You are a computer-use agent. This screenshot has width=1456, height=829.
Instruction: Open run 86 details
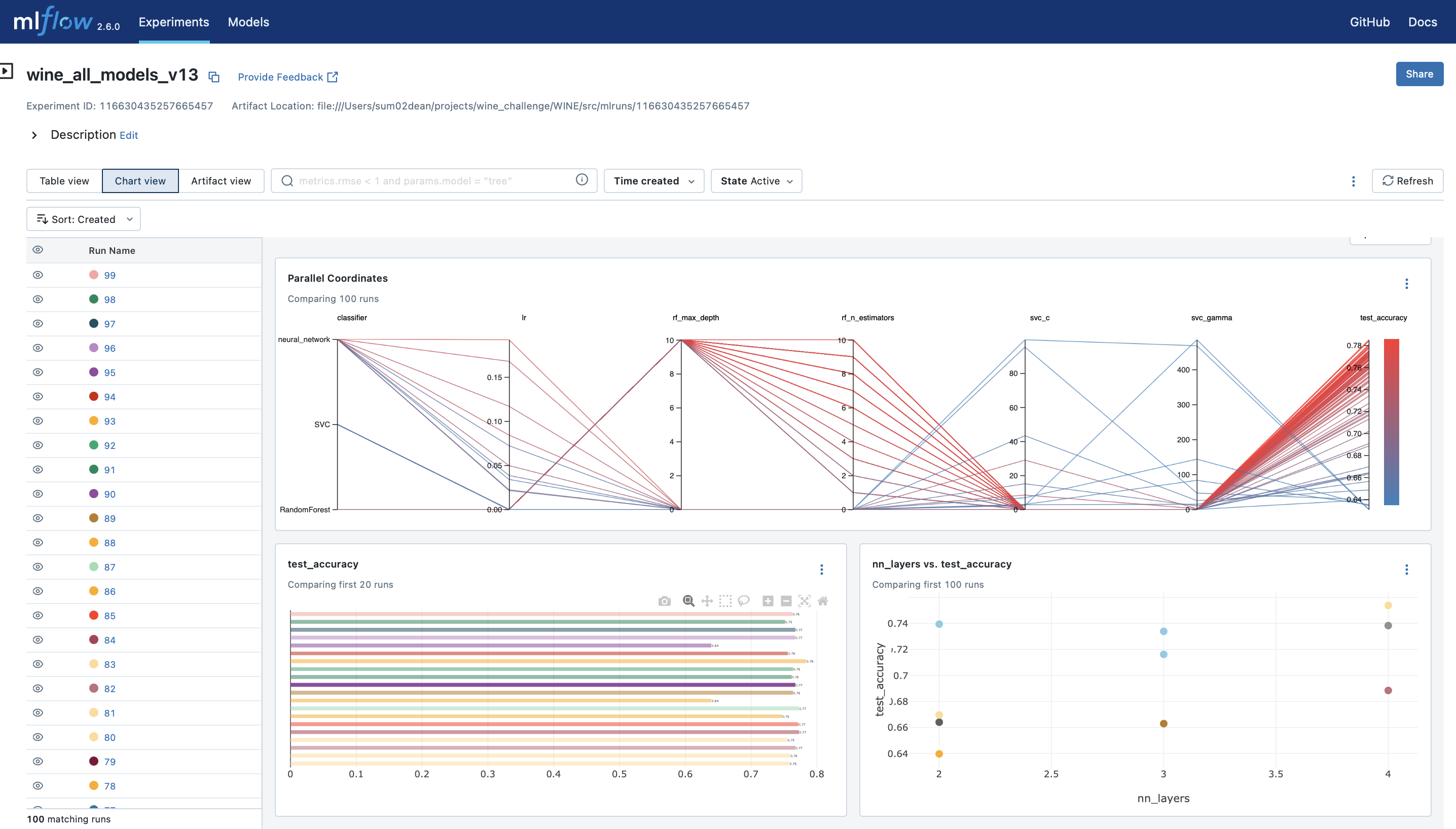110,591
